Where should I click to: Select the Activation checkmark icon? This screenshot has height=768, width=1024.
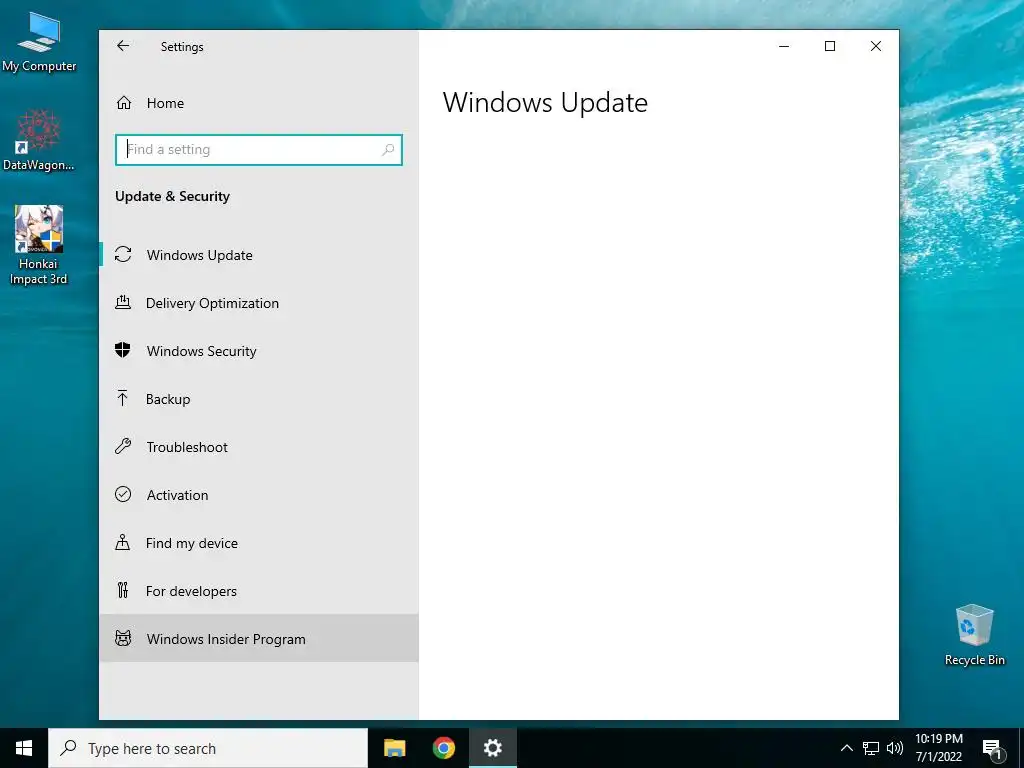tap(123, 494)
